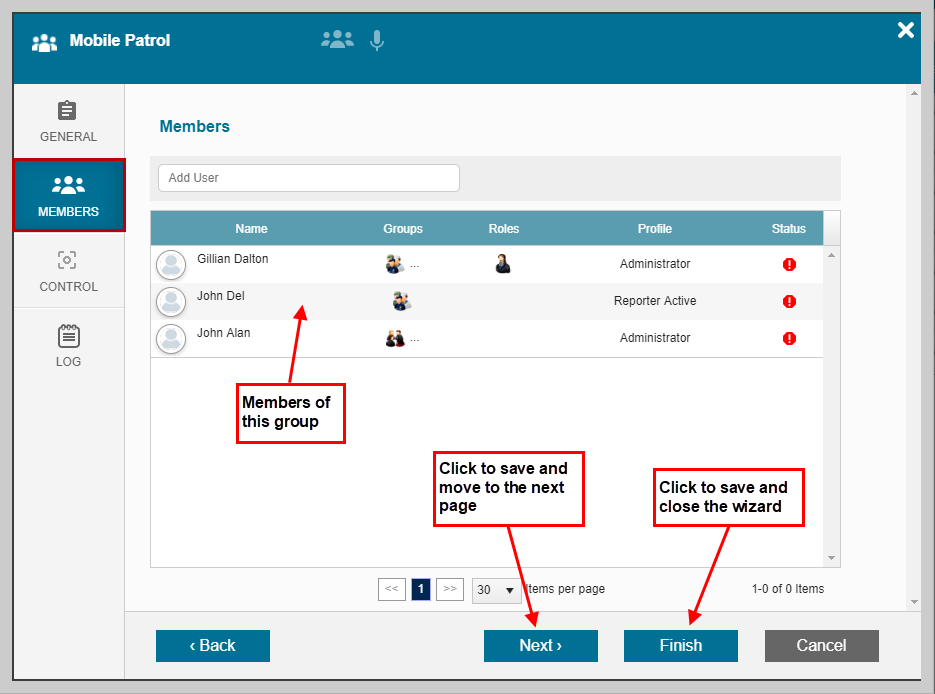Click the Back button

[213, 646]
